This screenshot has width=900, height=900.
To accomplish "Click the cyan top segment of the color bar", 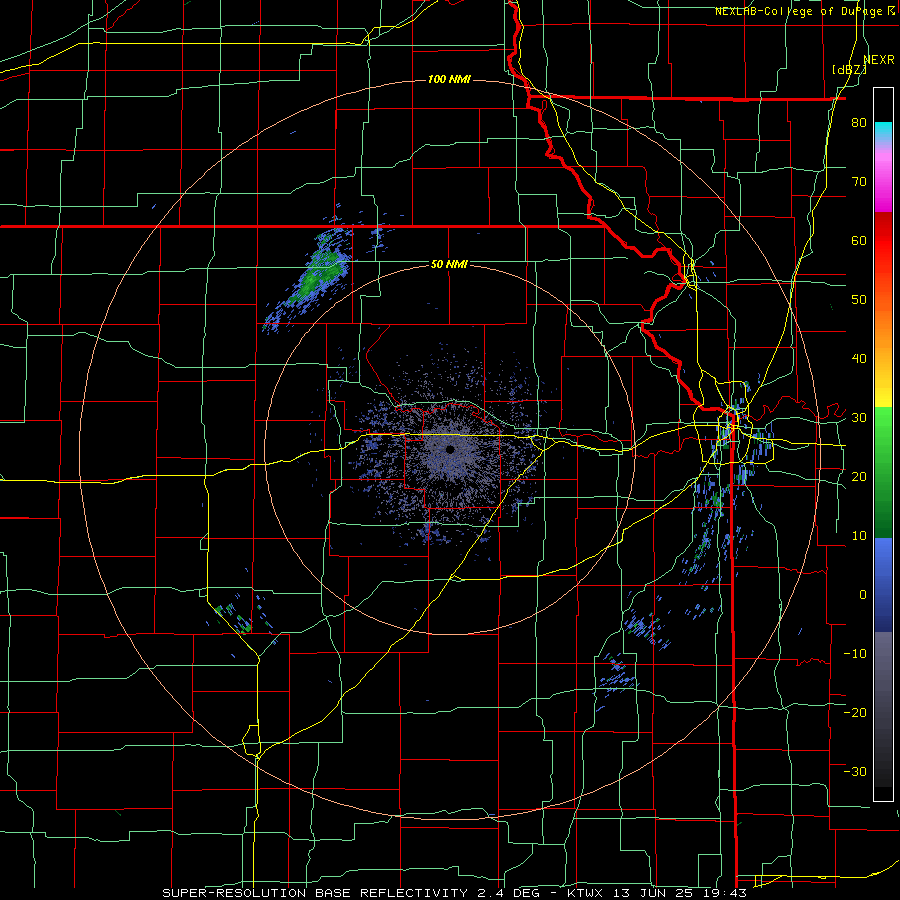I will [883, 132].
